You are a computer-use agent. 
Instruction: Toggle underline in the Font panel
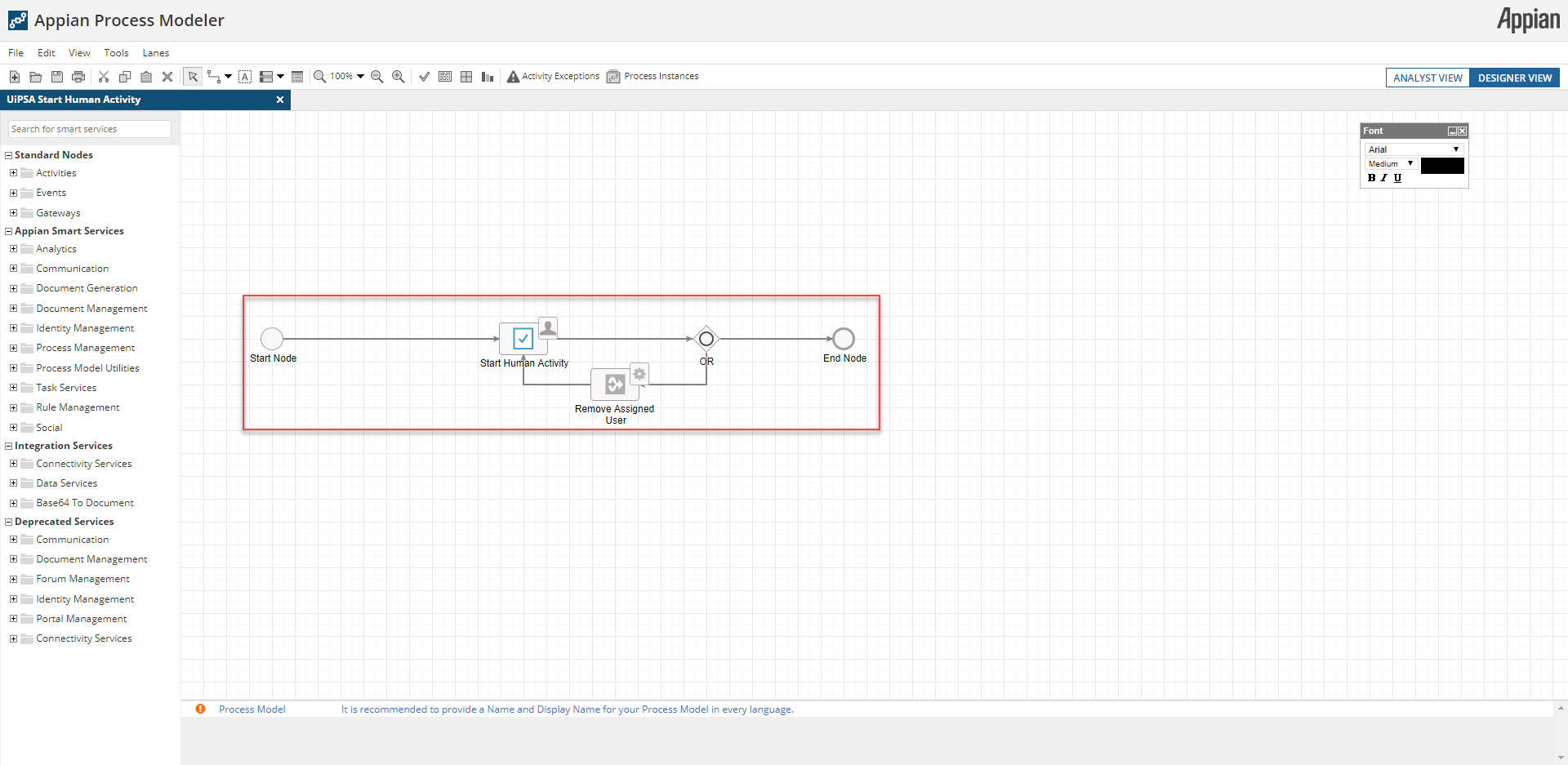click(1397, 178)
